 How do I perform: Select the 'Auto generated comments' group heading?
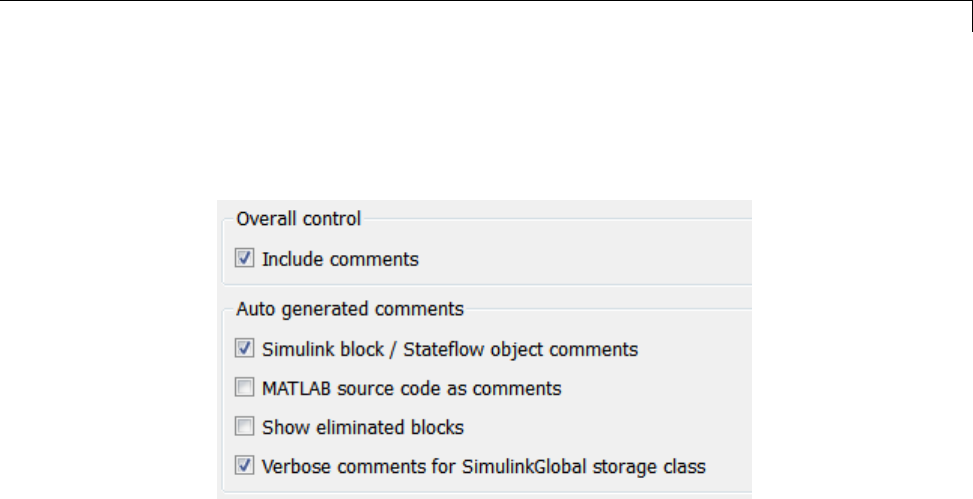(349, 309)
